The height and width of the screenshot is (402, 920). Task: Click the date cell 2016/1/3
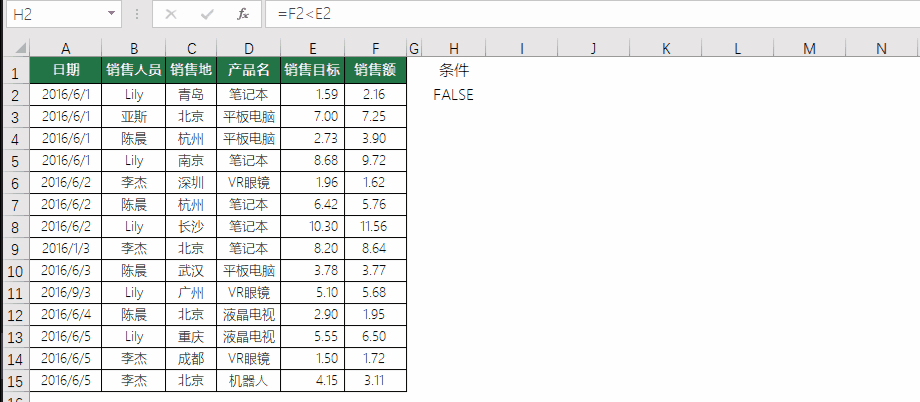coord(66,249)
